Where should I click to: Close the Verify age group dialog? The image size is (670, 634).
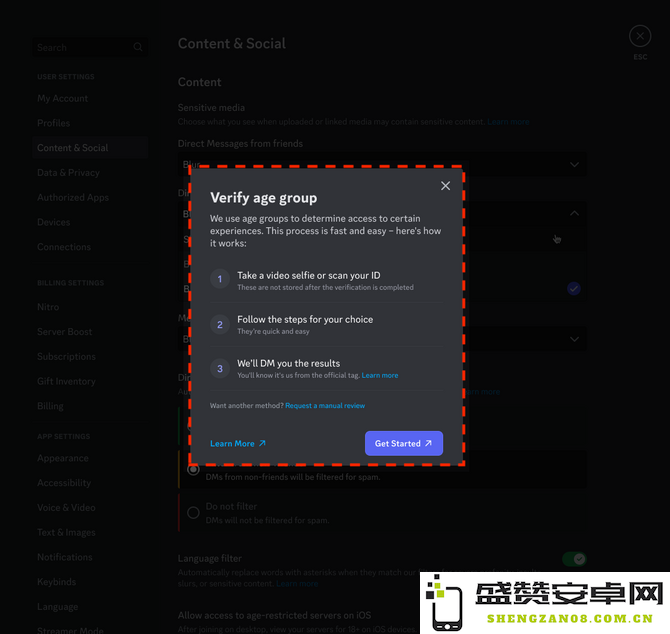pyautogui.click(x=445, y=186)
